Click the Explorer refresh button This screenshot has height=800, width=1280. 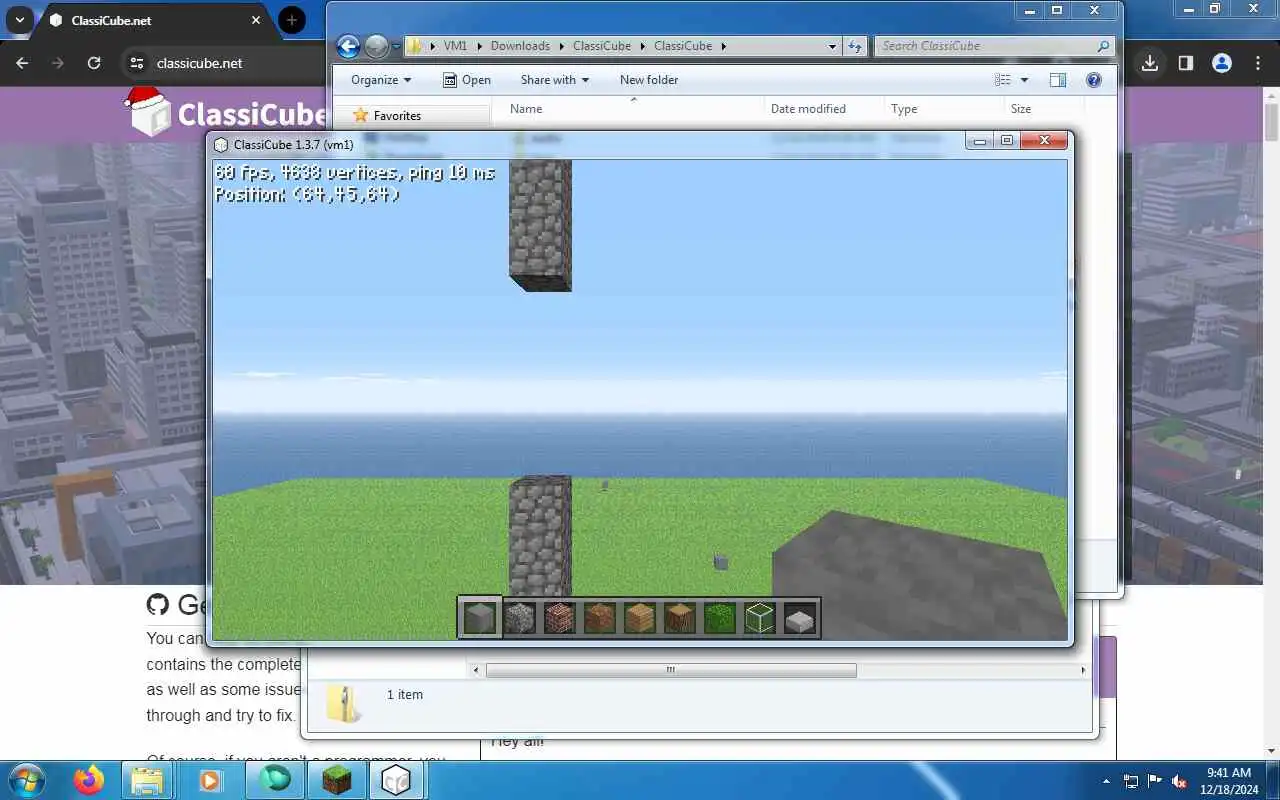point(855,46)
